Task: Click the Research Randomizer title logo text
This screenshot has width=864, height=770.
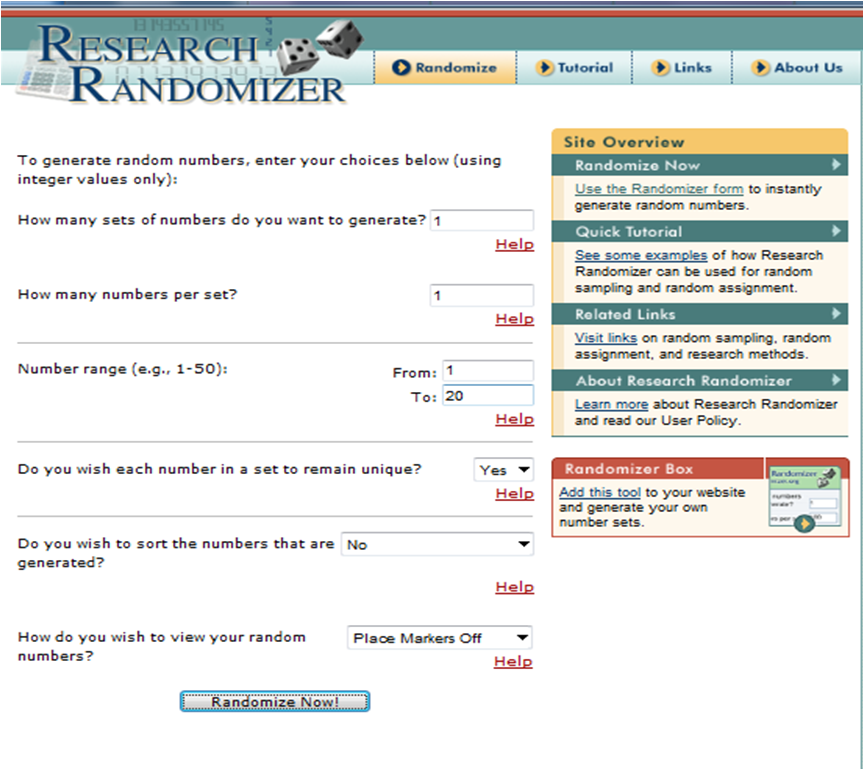Action: pyautogui.click(x=190, y=64)
